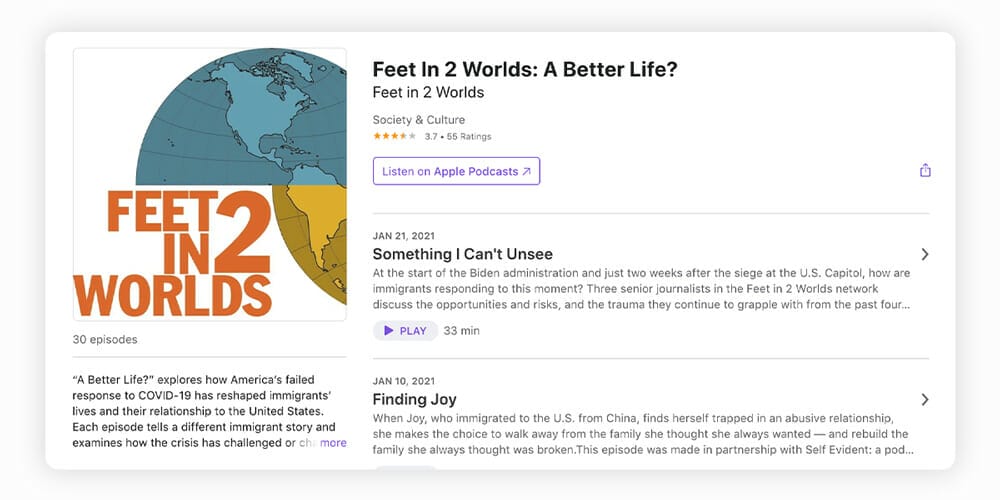Image resolution: width=1000 pixels, height=500 pixels.
Task: Click the 30 episodes text
Action: (x=105, y=339)
